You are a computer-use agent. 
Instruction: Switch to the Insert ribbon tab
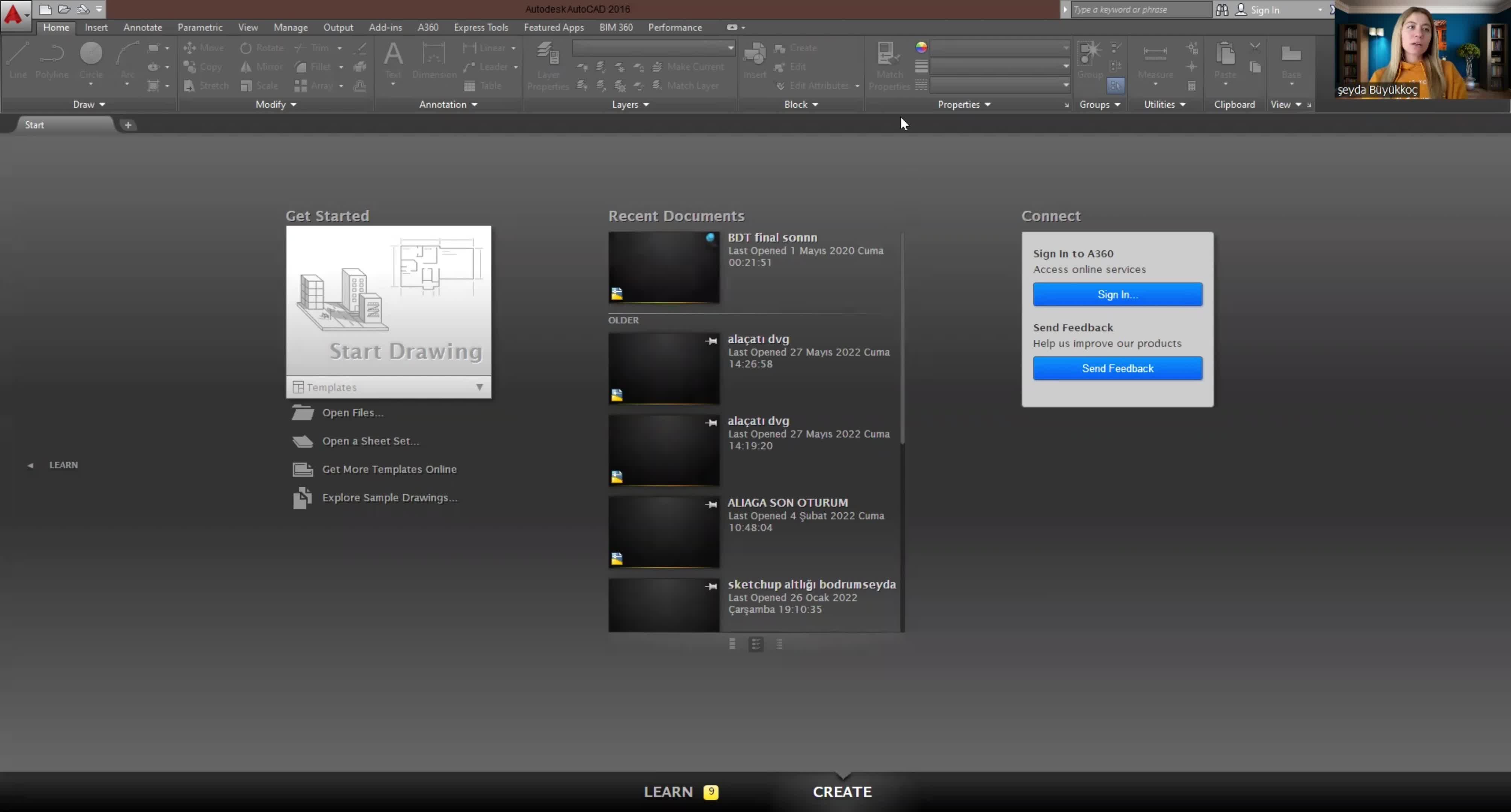96,27
